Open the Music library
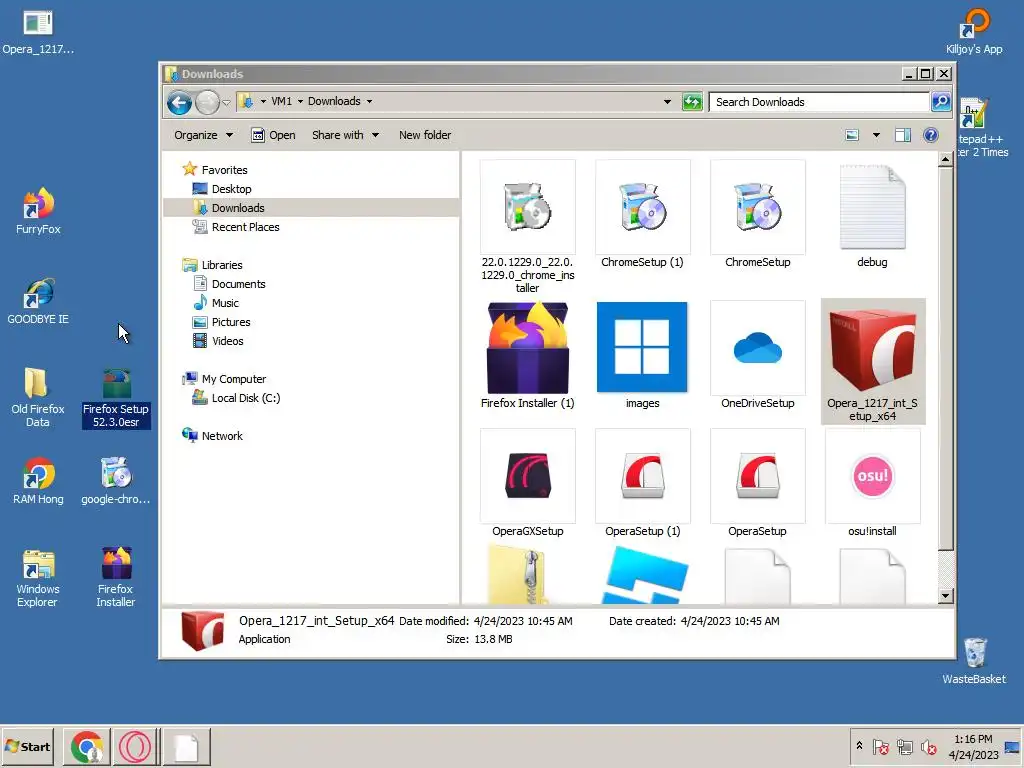This screenshot has height=768, width=1024. click(225, 303)
